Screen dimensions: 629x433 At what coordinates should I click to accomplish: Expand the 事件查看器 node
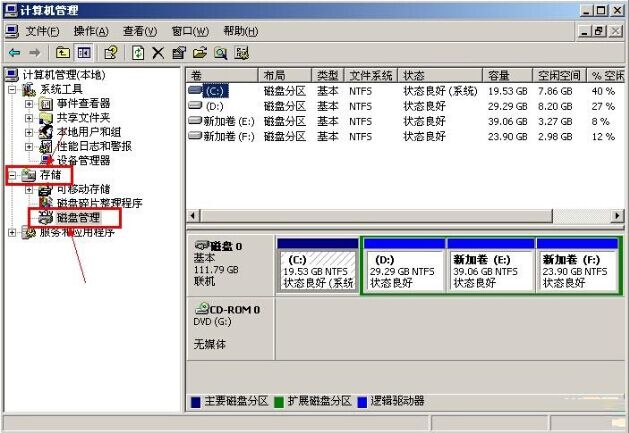click(28, 104)
